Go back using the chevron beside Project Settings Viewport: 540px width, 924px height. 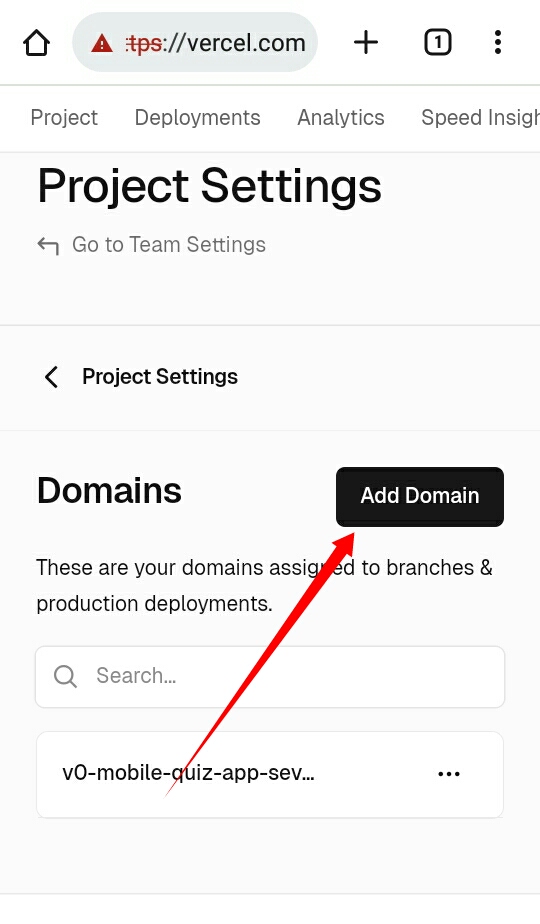point(52,377)
